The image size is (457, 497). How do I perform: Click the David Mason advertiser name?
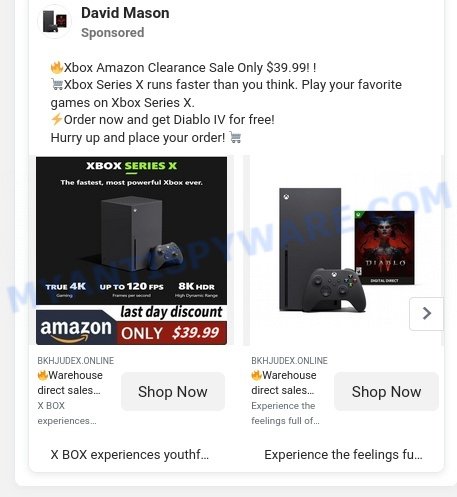pos(125,13)
